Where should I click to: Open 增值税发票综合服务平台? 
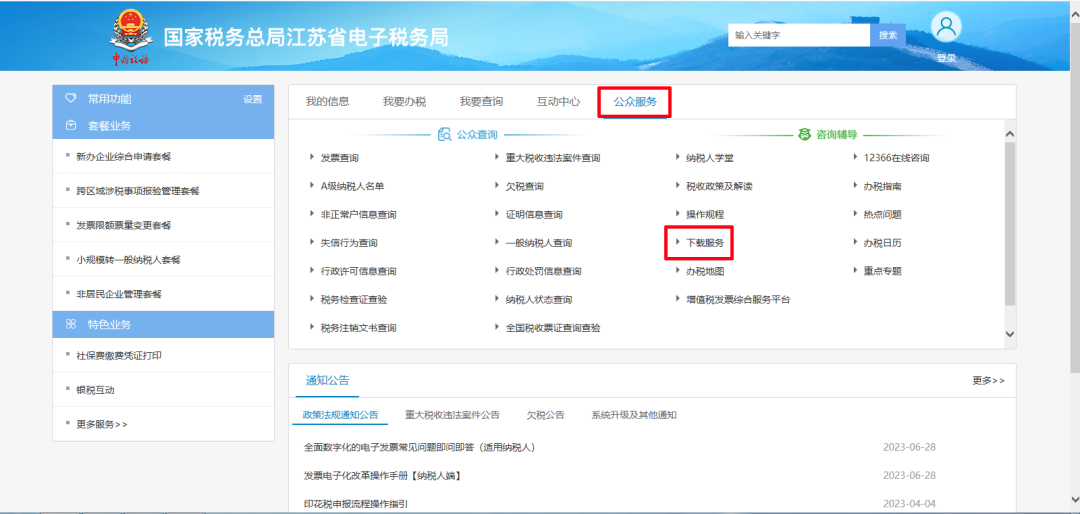click(x=738, y=300)
